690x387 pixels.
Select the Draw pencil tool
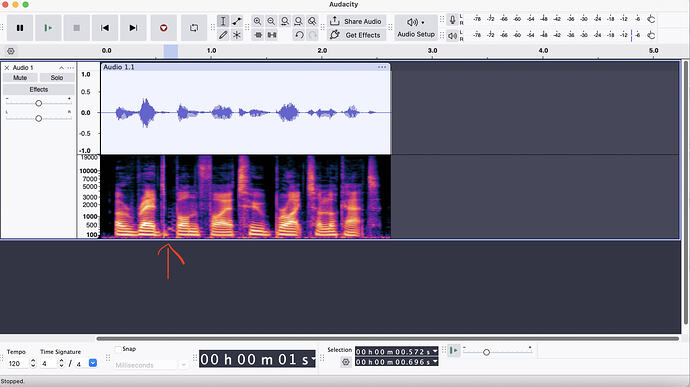click(x=223, y=35)
